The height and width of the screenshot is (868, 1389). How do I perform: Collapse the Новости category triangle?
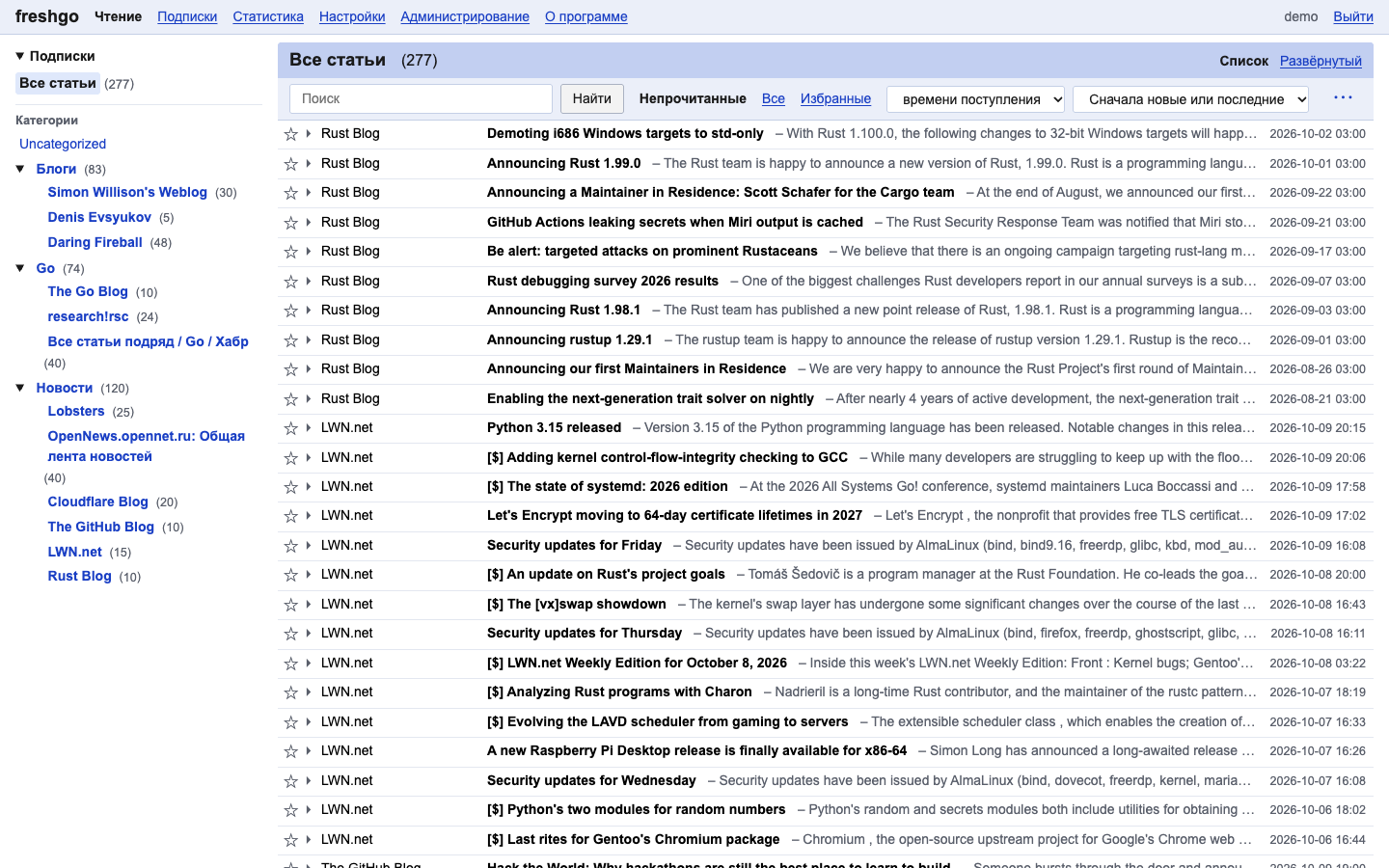(x=20, y=388)
